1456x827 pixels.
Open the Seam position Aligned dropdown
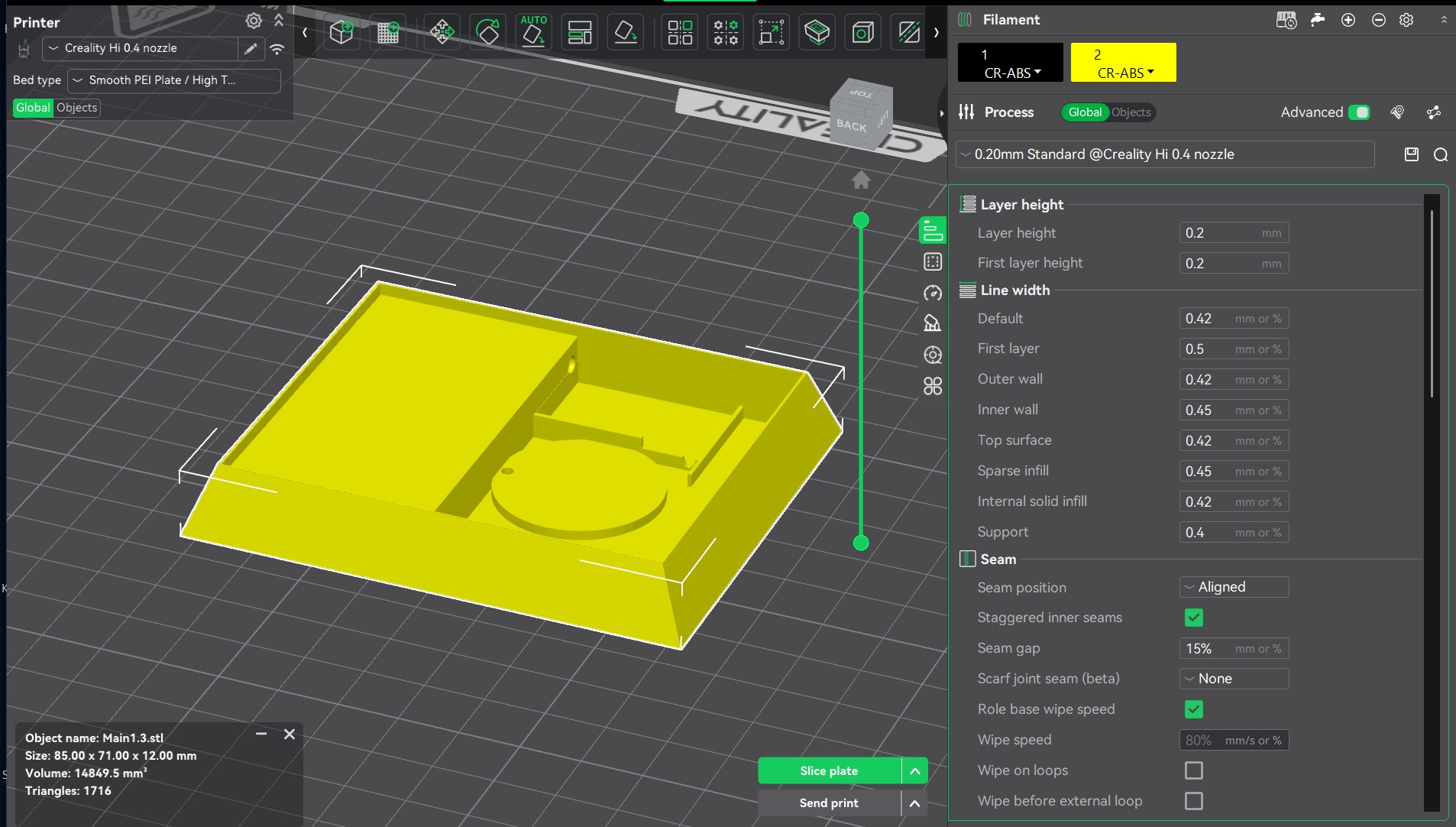tap(1234, 587)
